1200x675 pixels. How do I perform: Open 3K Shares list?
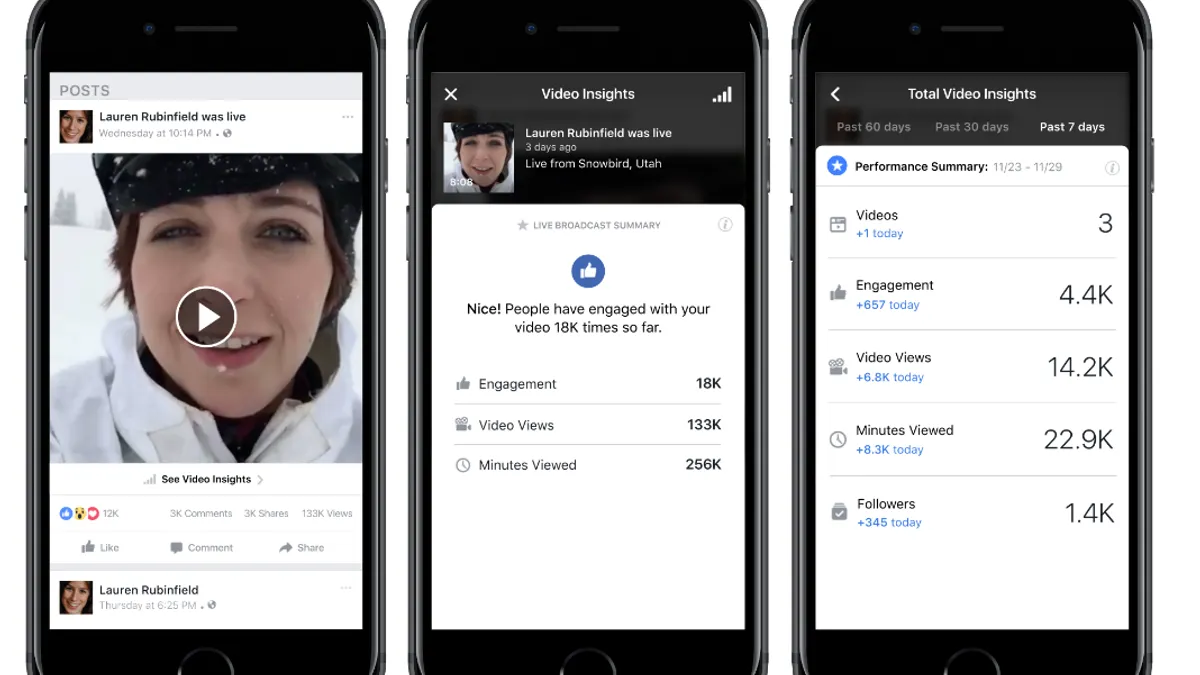click(x=266, y=514)
